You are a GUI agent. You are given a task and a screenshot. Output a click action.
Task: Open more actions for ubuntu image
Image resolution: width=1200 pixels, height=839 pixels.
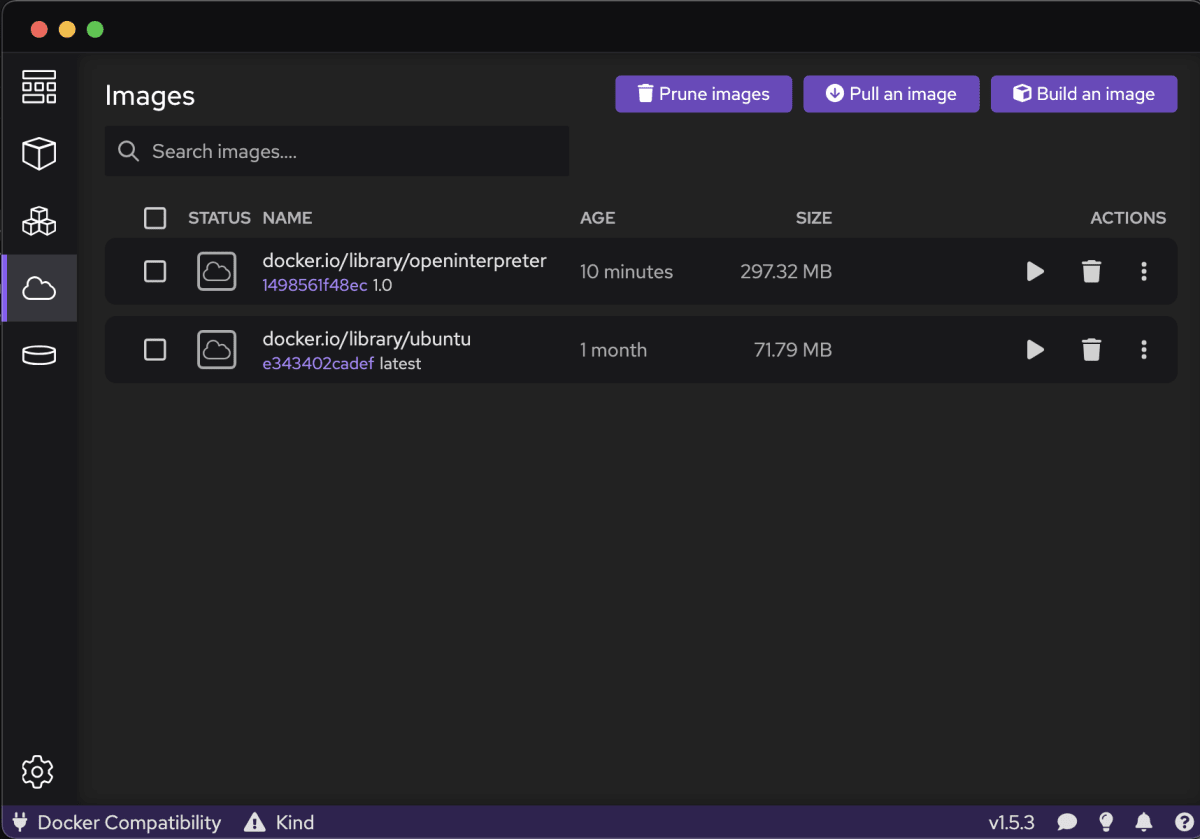(x=1144, y=349)
